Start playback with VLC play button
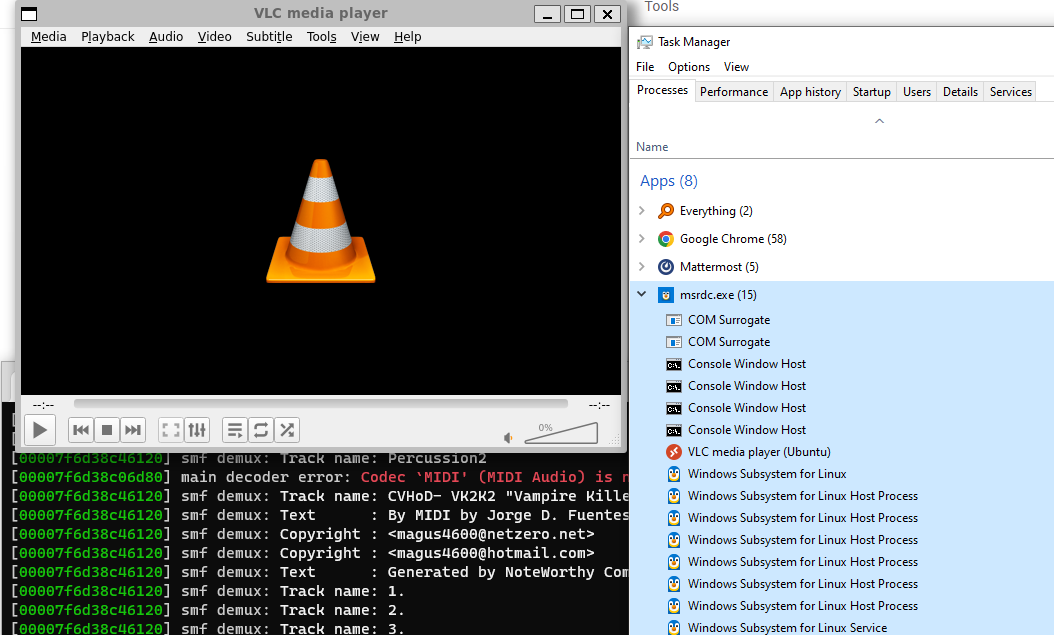 40,430
